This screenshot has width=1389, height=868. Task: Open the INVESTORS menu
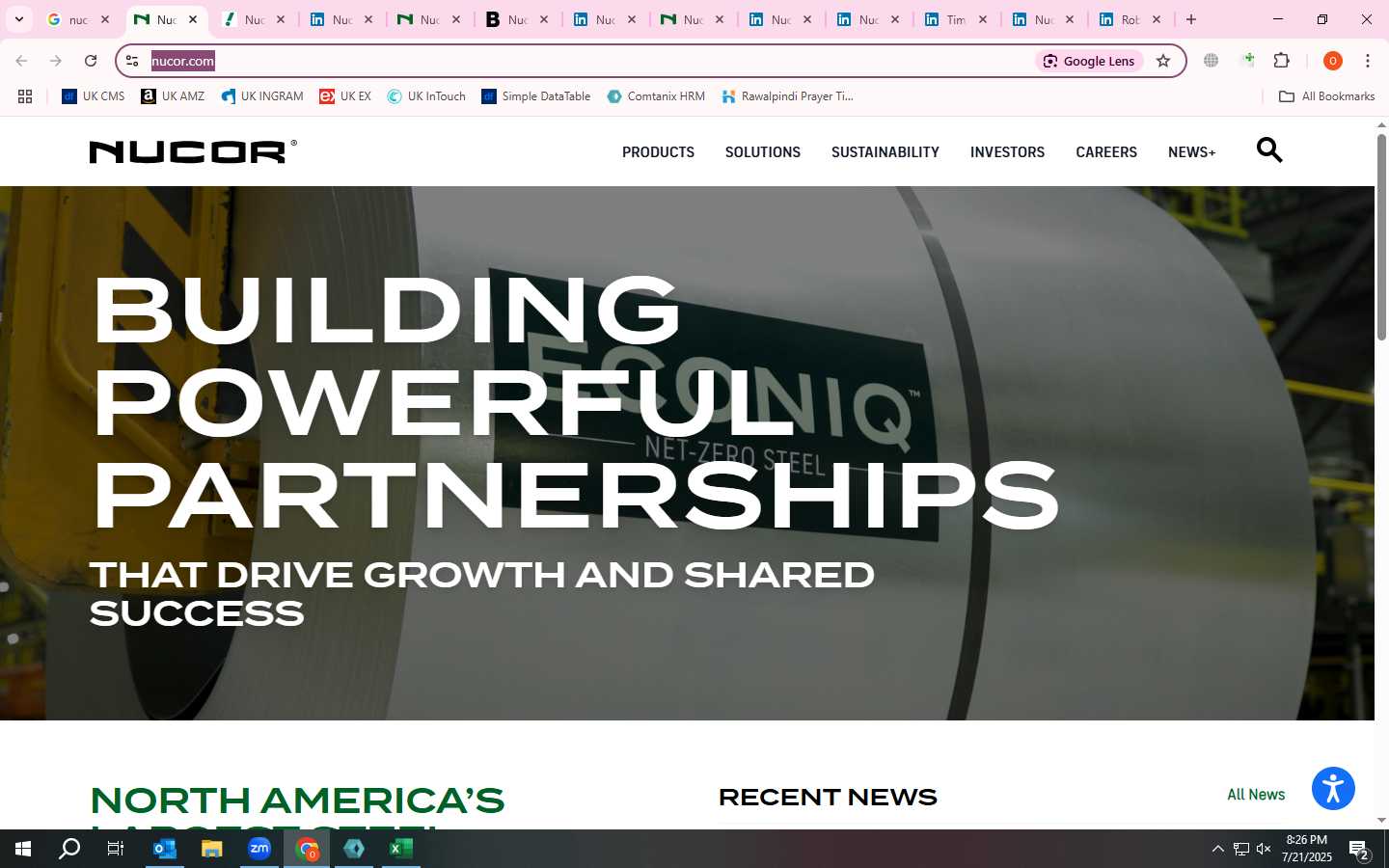coord(1007,152)
